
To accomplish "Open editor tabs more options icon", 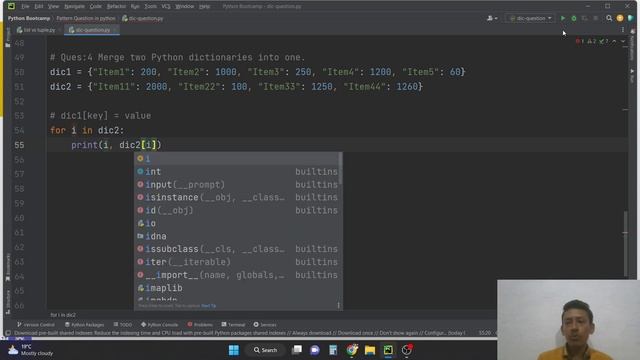I will 622,30.
